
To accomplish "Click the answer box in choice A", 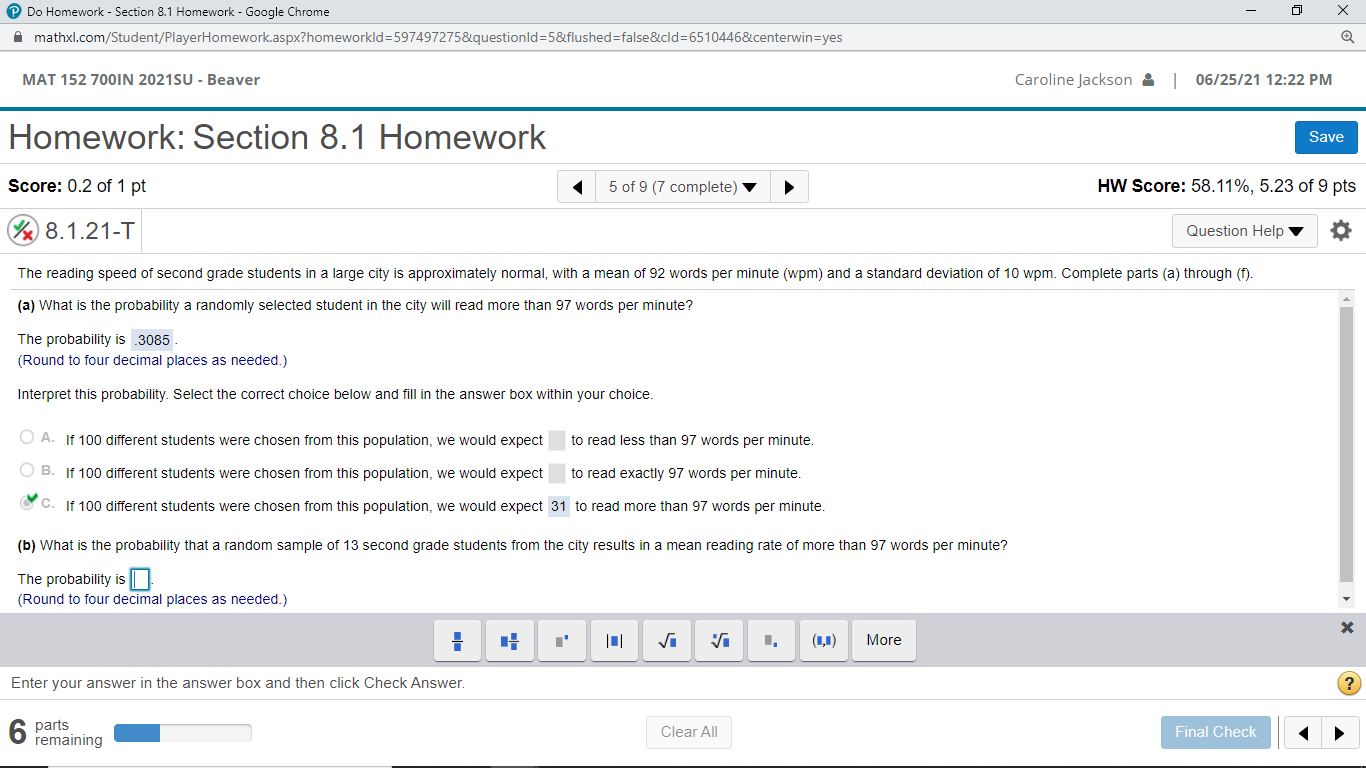I will pos(557,440).
